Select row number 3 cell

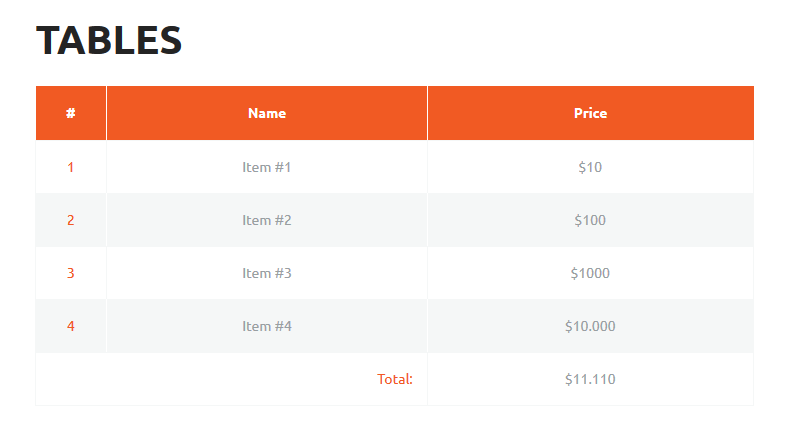pyautogui.click(x=71, y=273)
